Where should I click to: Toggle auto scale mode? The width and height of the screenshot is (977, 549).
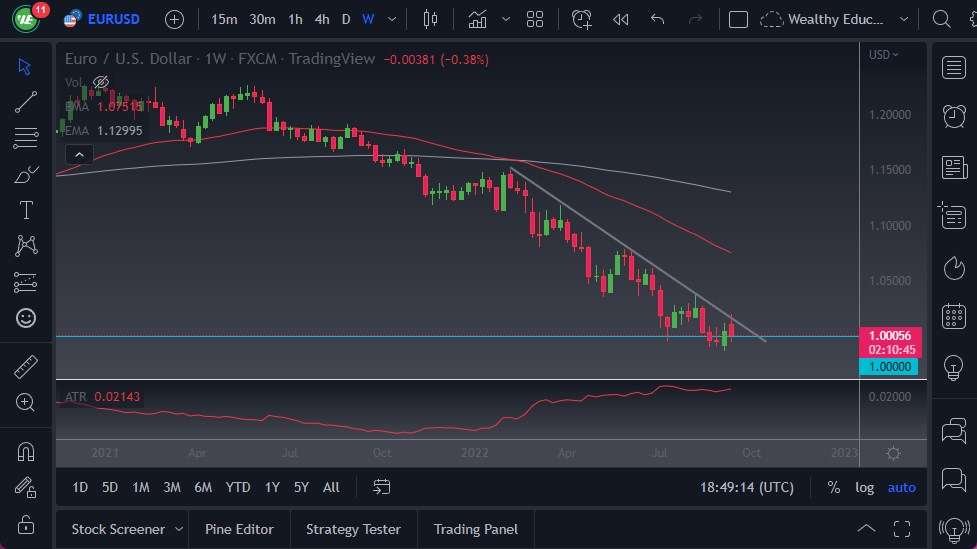tap(902, 487)
